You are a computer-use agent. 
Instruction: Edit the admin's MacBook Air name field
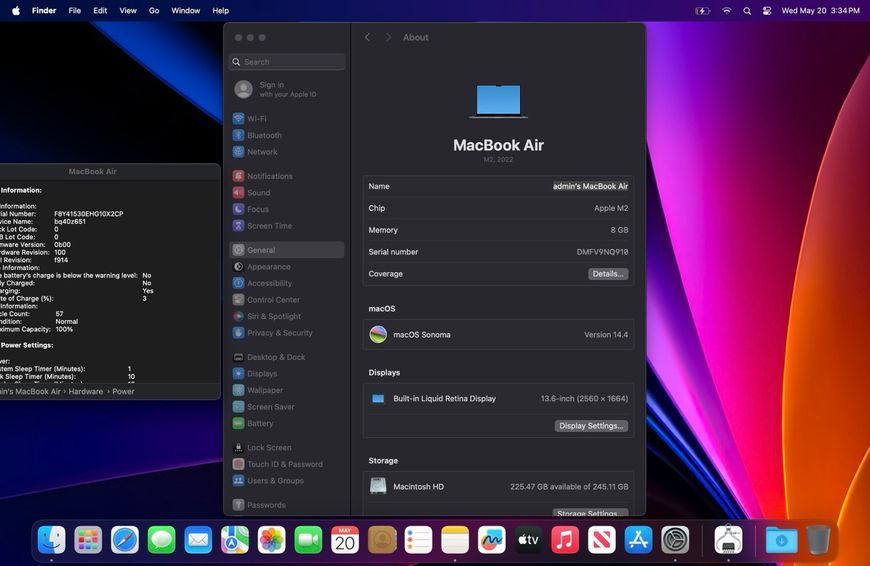point(590,186)
